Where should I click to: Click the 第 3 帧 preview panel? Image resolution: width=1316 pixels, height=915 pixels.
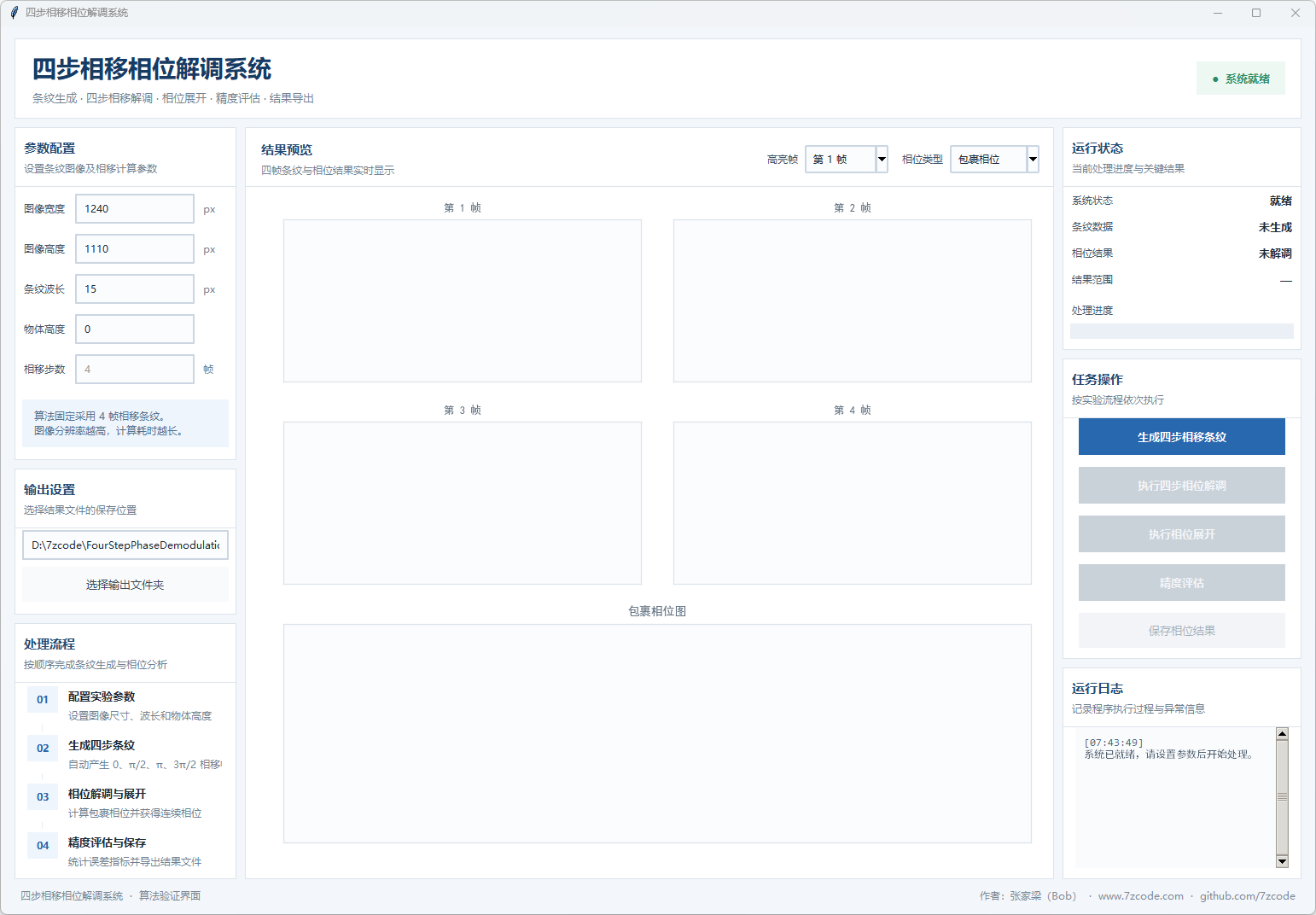[x=463, y=504]
